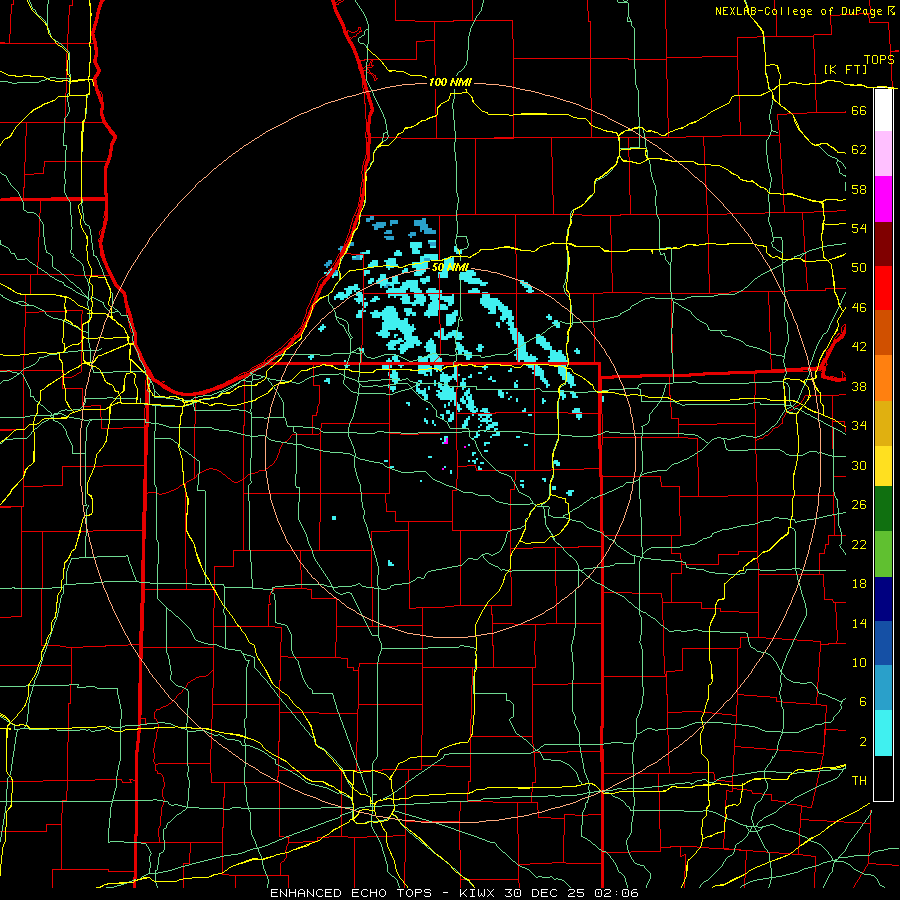Screen dimensions: 900x900
Task: Click the white 66+ kft color swatch
Action: tap(883, 110)
